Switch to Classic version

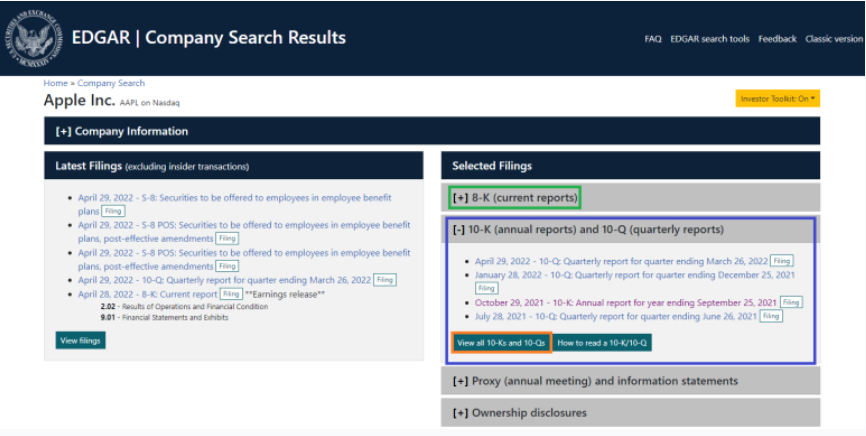(x=834, y=39)
